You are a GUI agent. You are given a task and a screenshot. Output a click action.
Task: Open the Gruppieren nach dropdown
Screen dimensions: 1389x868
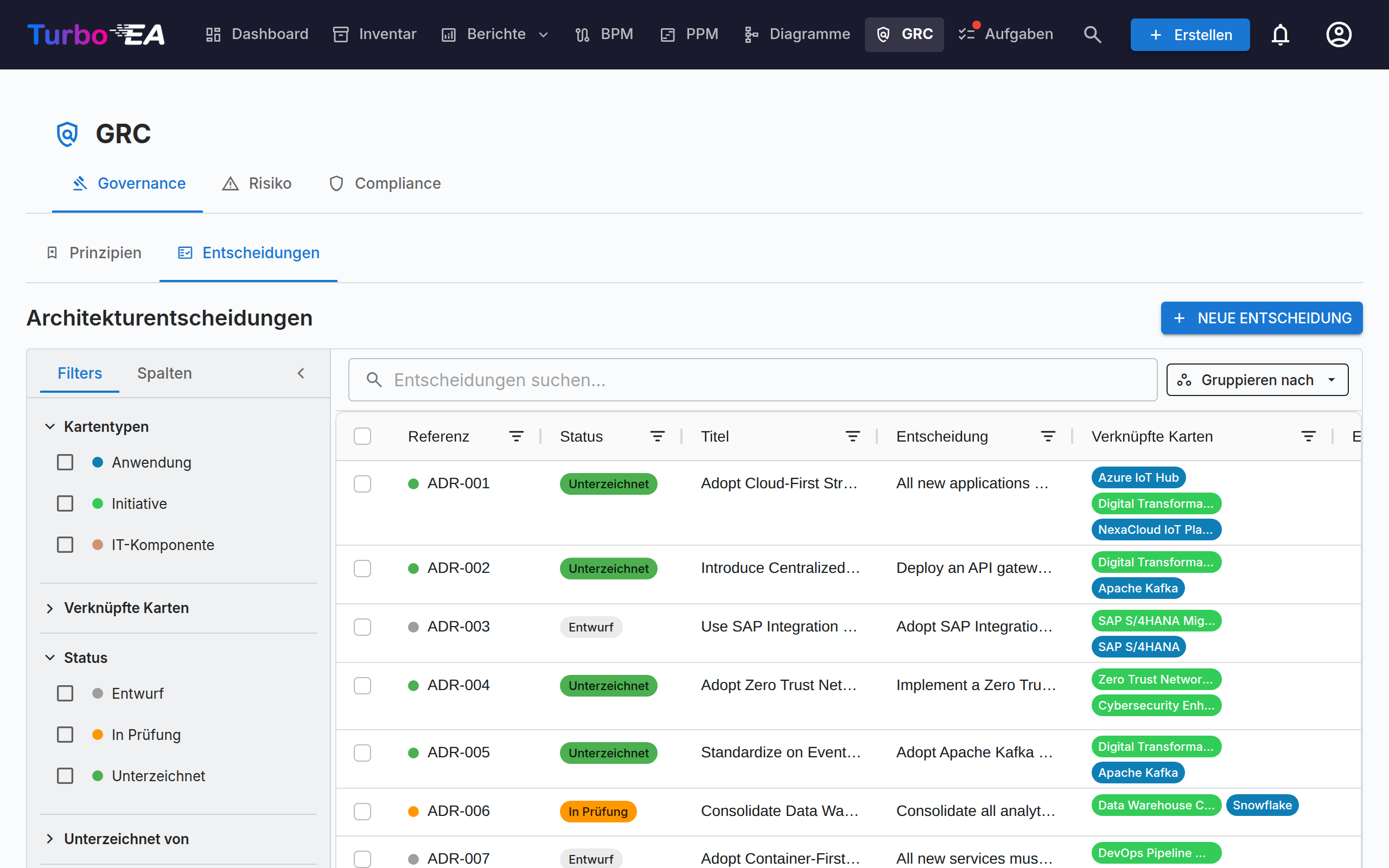click(1257, 379)
